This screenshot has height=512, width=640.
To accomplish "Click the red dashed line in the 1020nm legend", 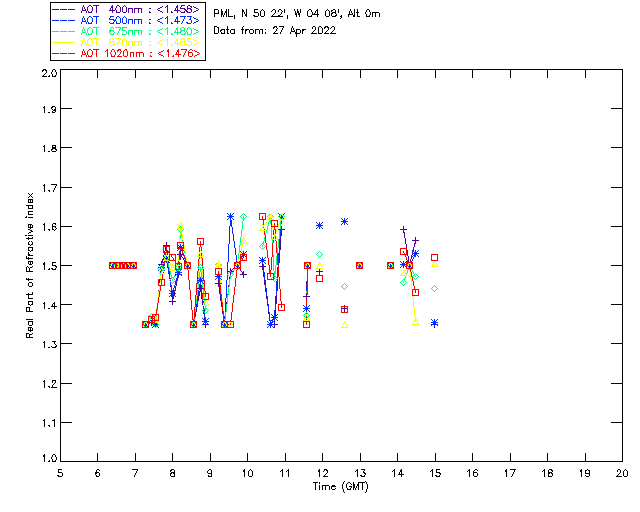I will (64, 53).
